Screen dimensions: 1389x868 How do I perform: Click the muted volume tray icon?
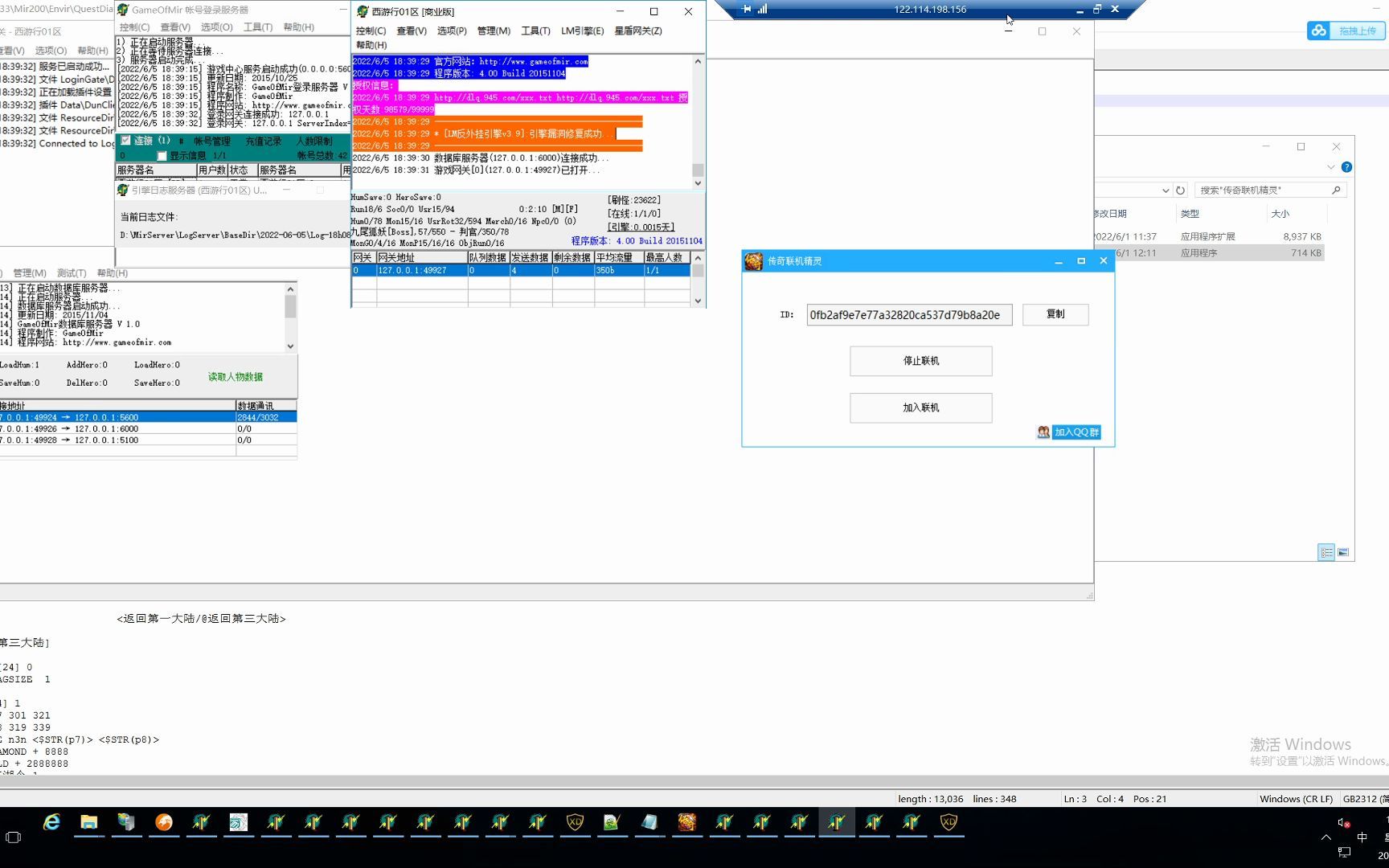pyautogui.click(x=1343, y=822)
